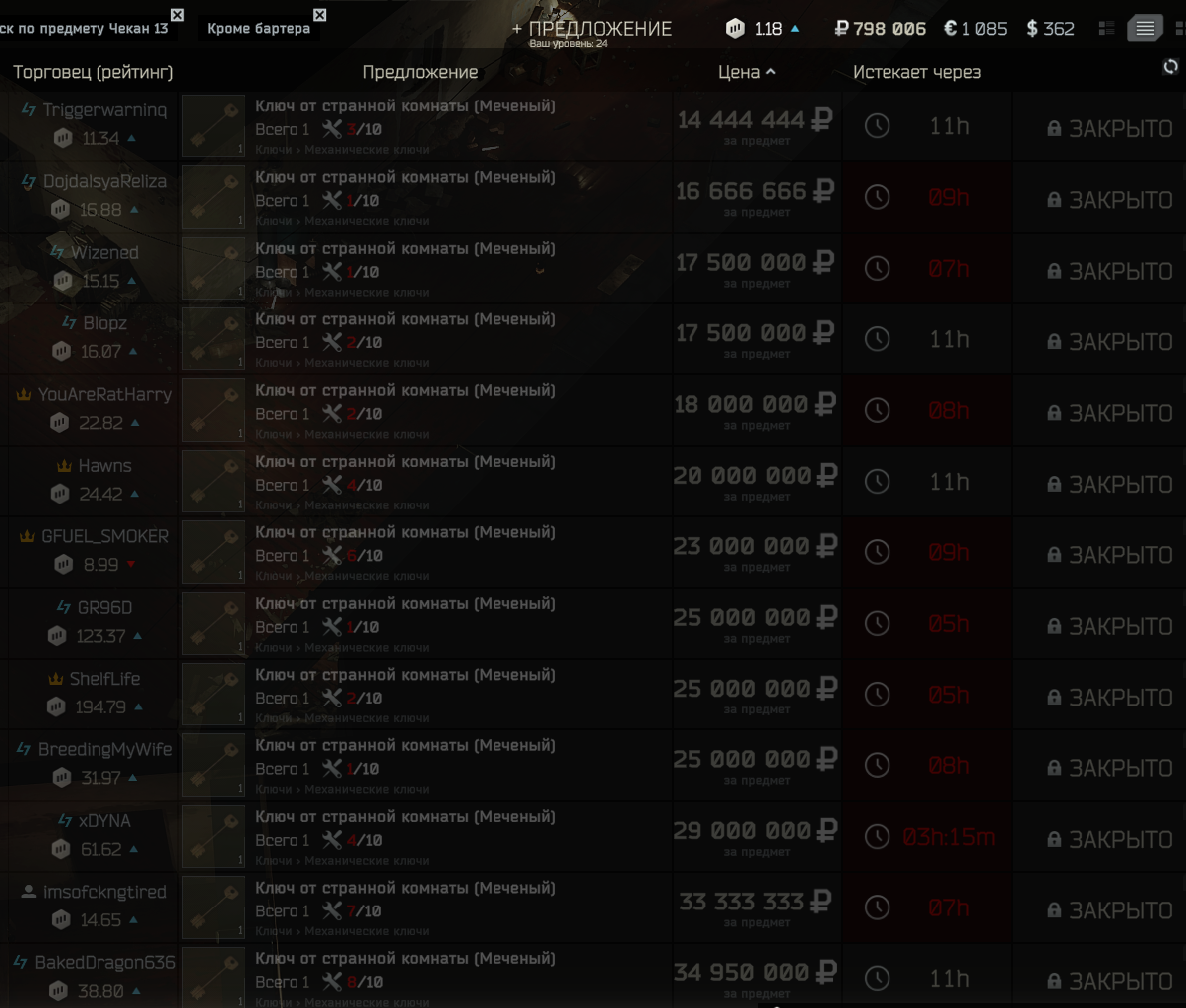Click the rating badge under GR96D

pos(57,636)
